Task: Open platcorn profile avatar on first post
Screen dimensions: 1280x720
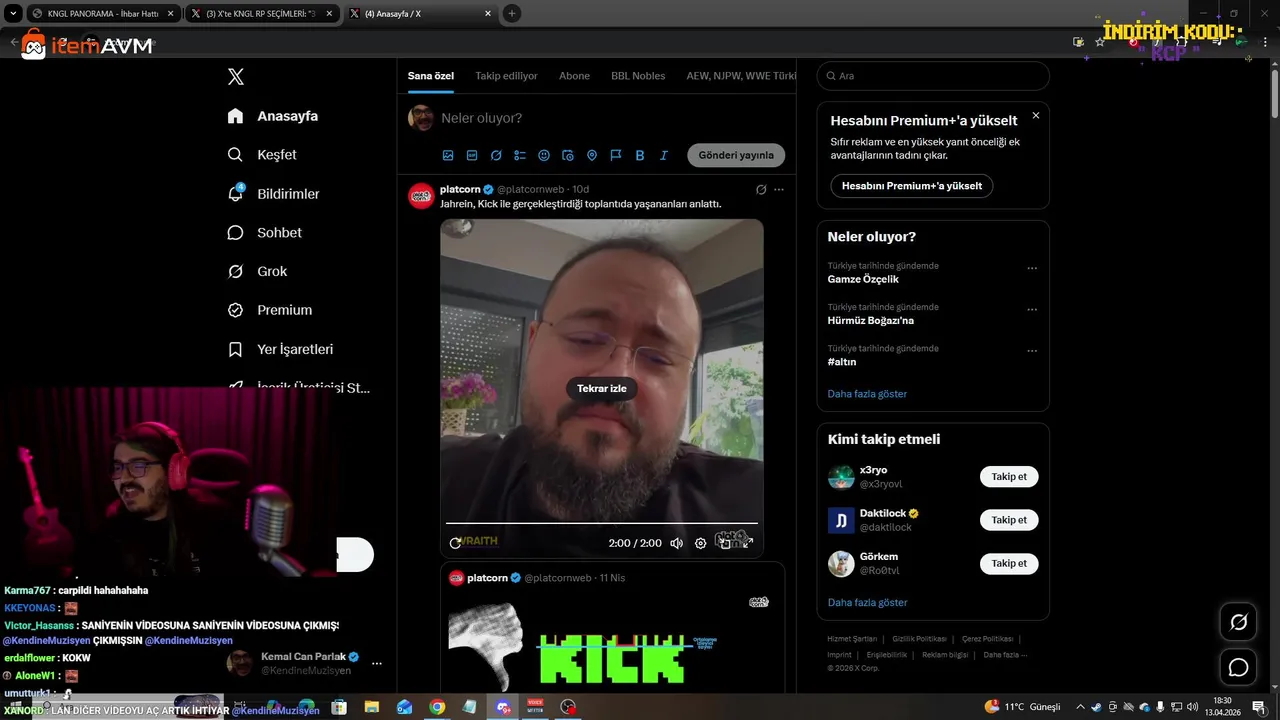Action: coord(421,196)
